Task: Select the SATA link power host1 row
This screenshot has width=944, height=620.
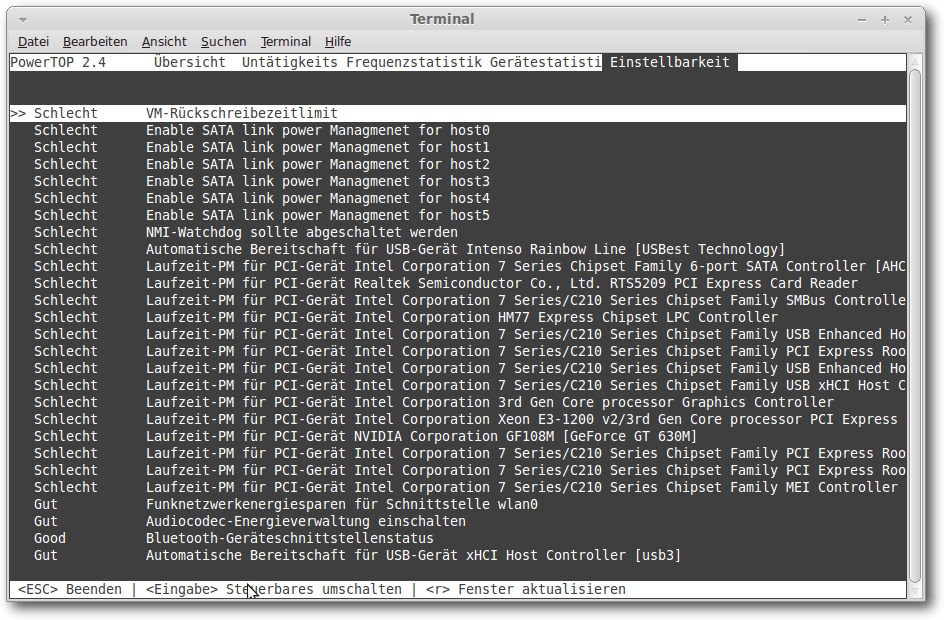Action: point(458,147)
